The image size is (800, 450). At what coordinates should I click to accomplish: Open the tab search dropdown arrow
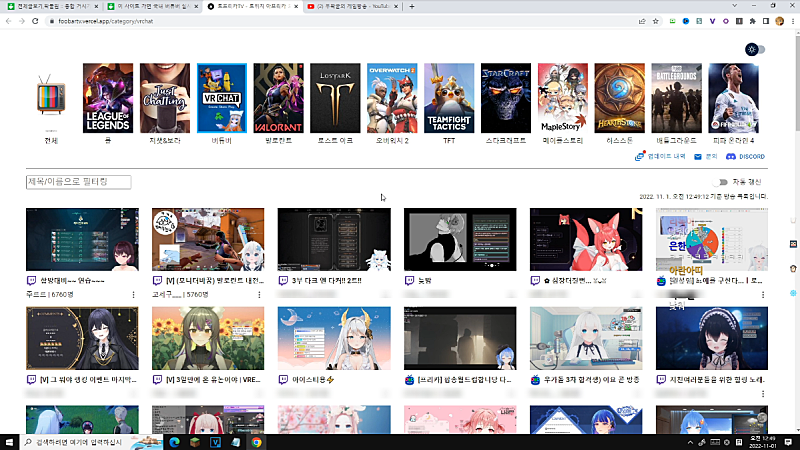734,6
